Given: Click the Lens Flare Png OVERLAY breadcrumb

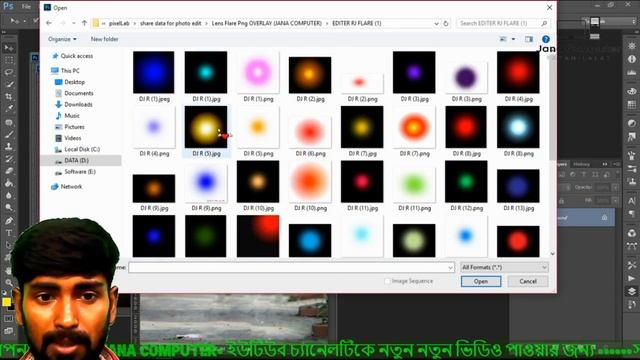Looking at the screenshot, I should click(267, 24).
